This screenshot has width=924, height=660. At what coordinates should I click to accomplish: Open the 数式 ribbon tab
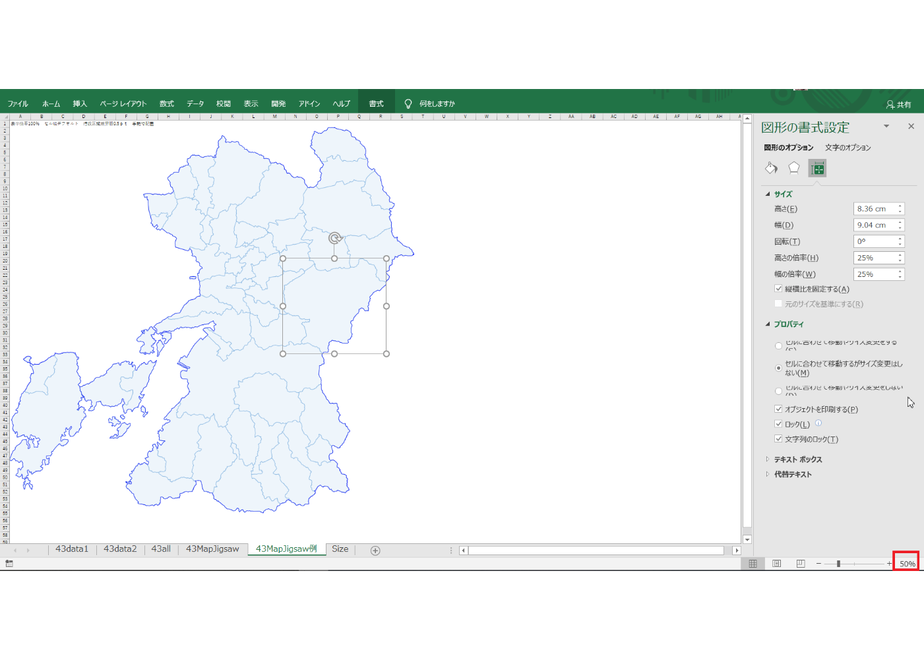[167, 104]
